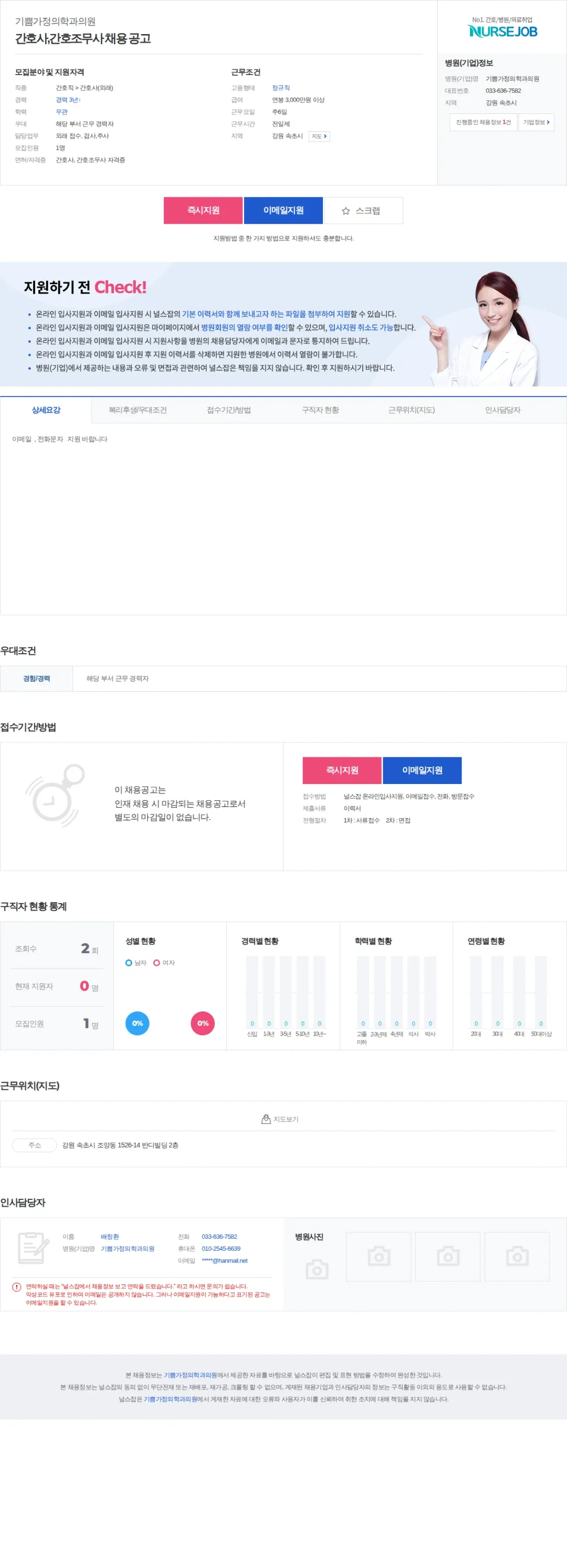Click the star icon on the 스크랩 button

click(345, 211)
